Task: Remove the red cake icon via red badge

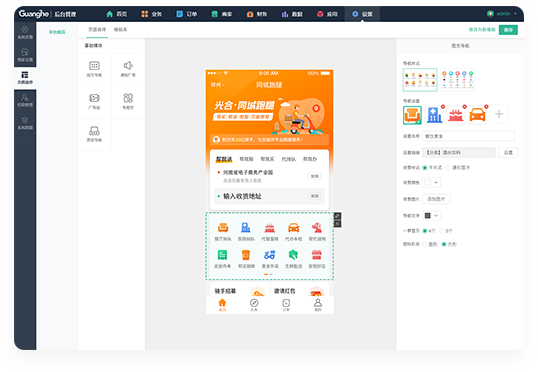Action: point(465,107)
